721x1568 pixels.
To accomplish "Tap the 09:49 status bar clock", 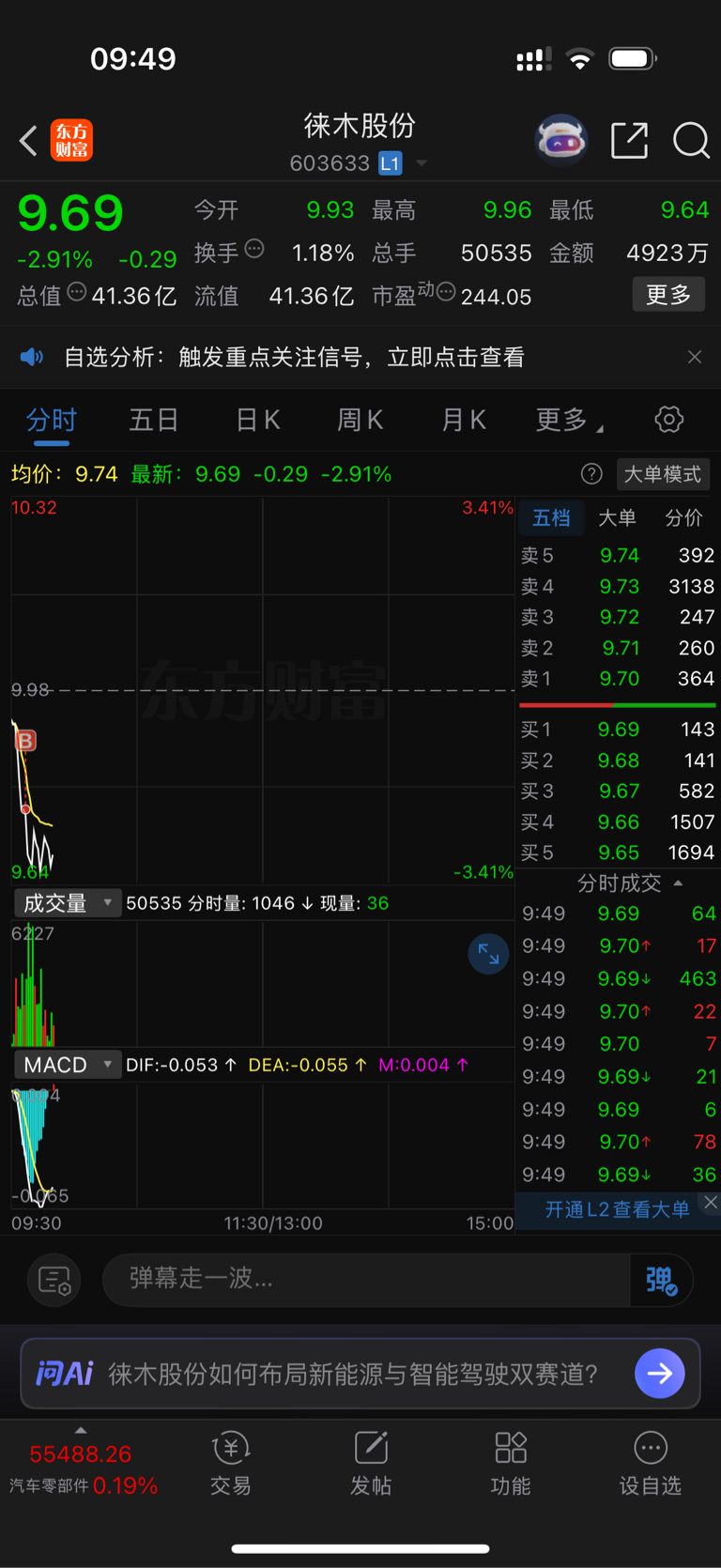I will pos(133,59).
